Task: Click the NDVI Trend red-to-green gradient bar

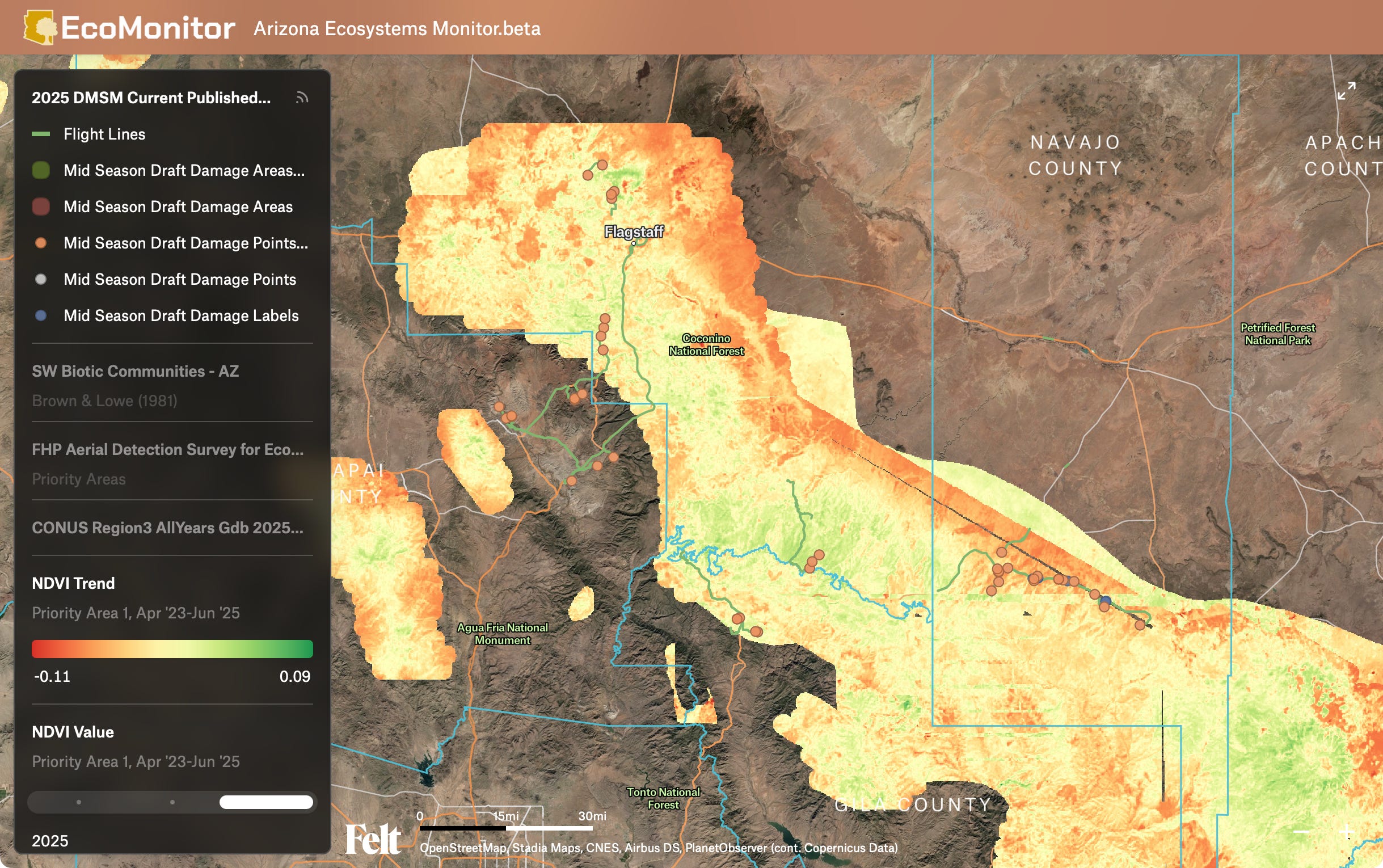Action: pyautogui.click(x=172, y=648)
